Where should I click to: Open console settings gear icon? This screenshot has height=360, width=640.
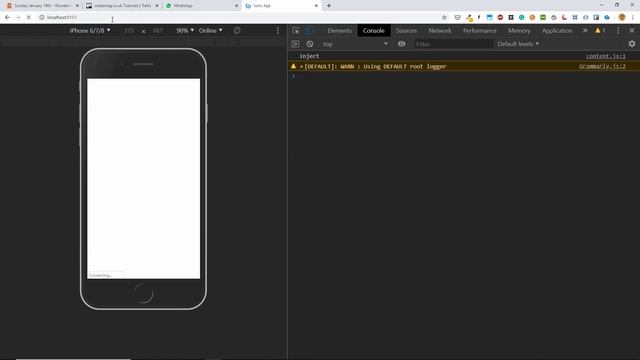632,44
